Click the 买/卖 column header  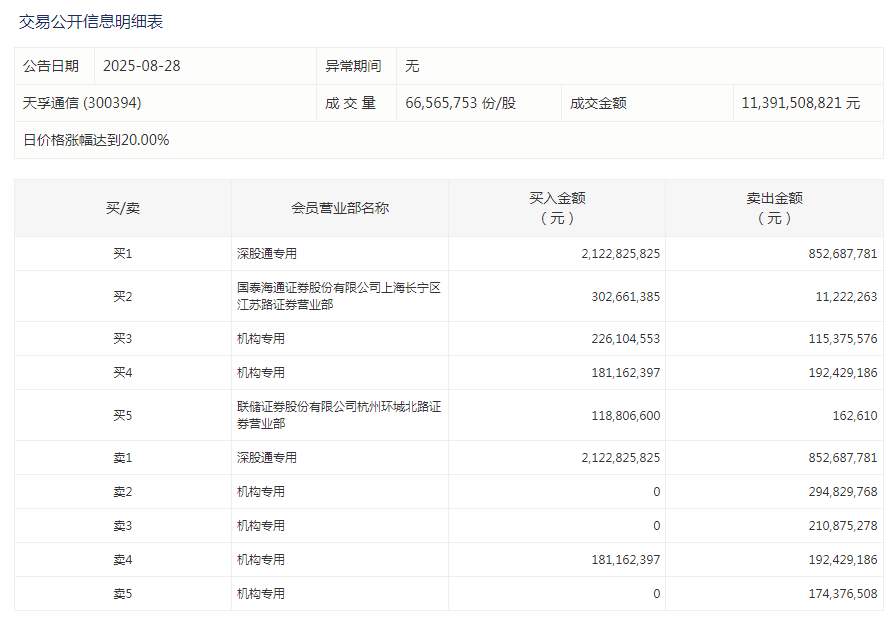[123, 208]
